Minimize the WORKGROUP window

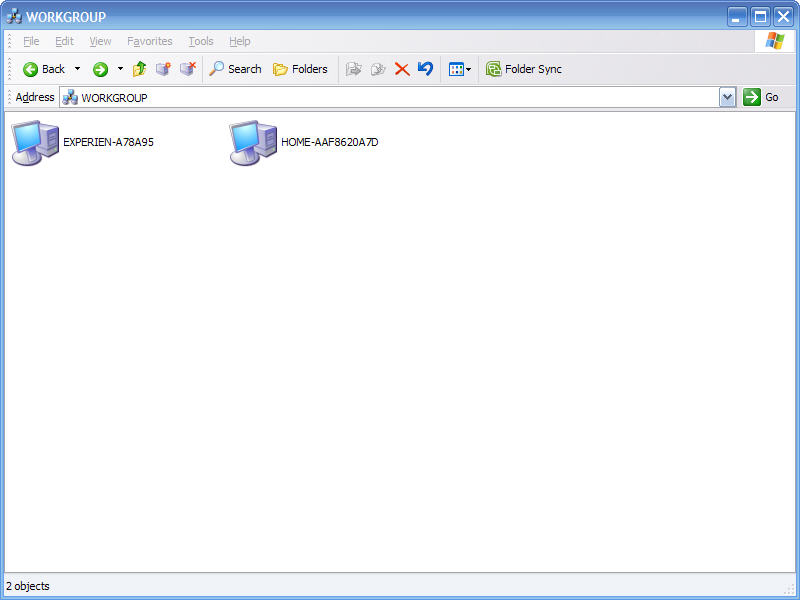(737, 17)
